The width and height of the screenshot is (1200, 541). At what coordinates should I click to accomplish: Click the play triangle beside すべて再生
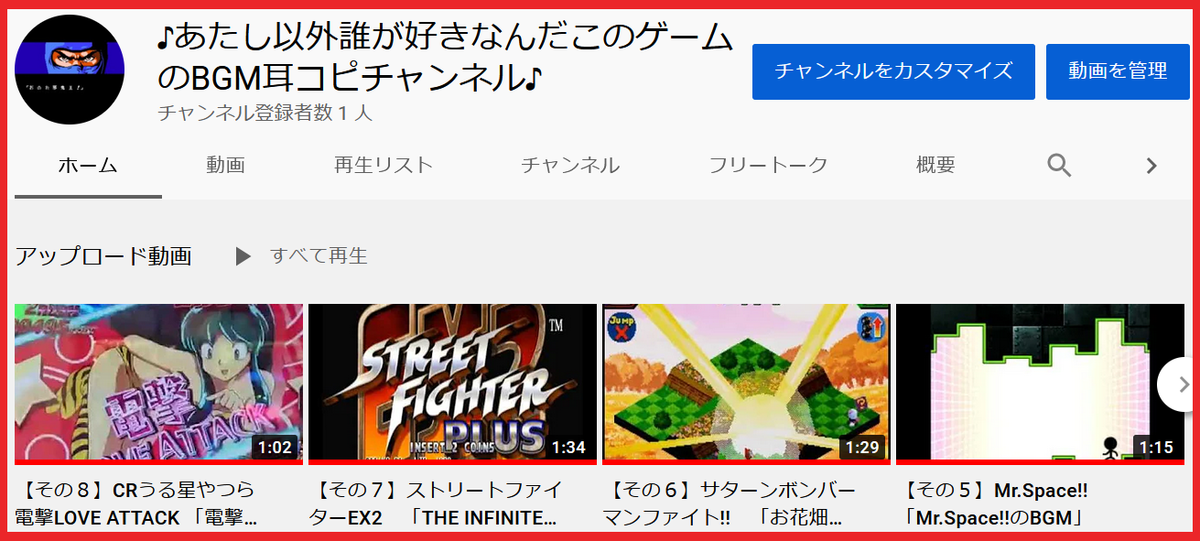pos(242,256)
